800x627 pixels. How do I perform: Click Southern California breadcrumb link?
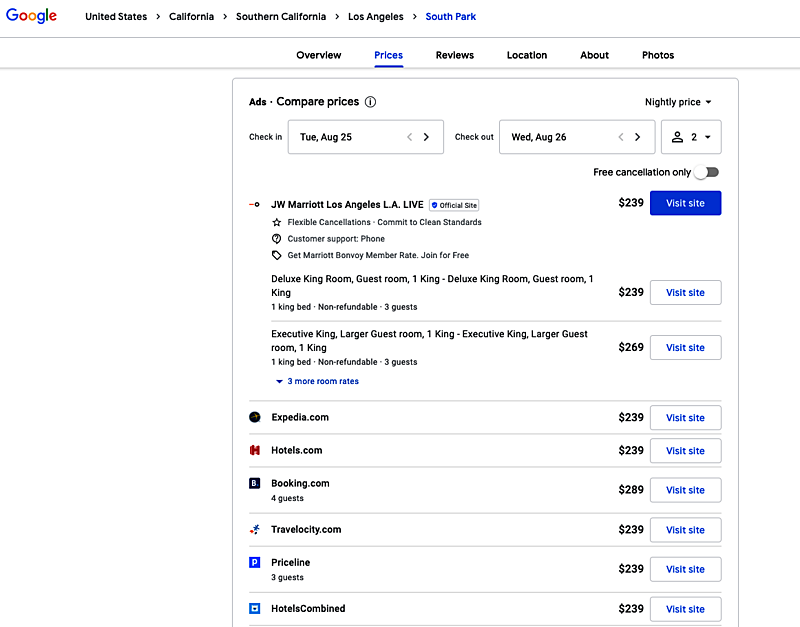[281, 16]
